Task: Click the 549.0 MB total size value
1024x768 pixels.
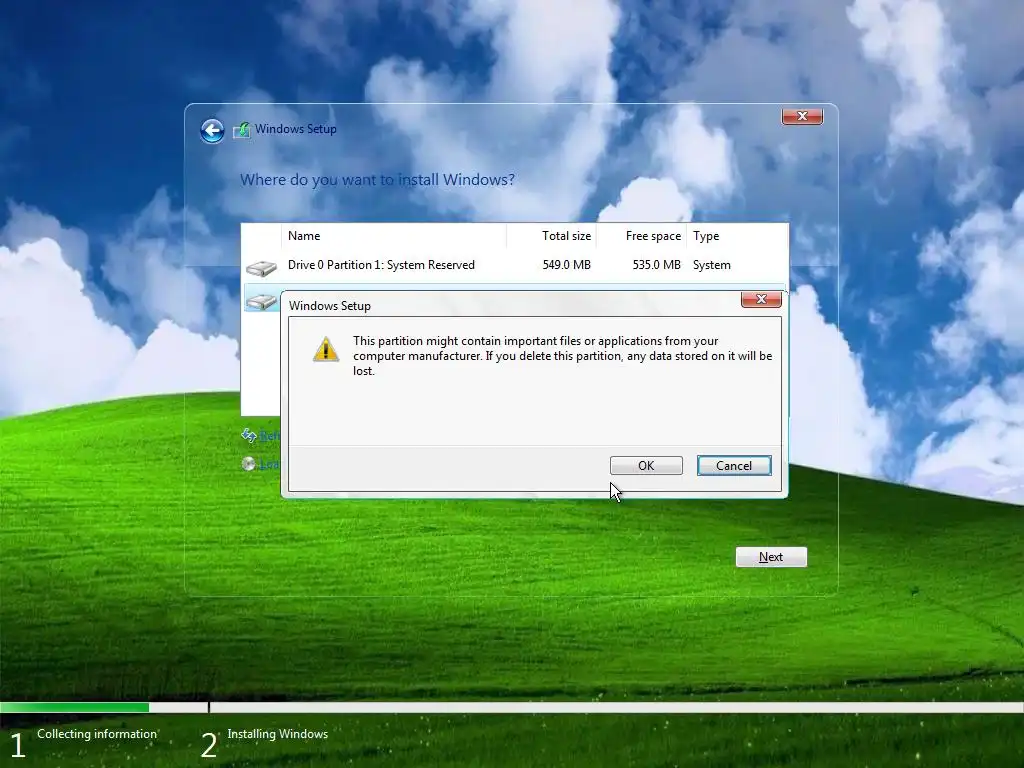Action: click(x=566, y=265)
